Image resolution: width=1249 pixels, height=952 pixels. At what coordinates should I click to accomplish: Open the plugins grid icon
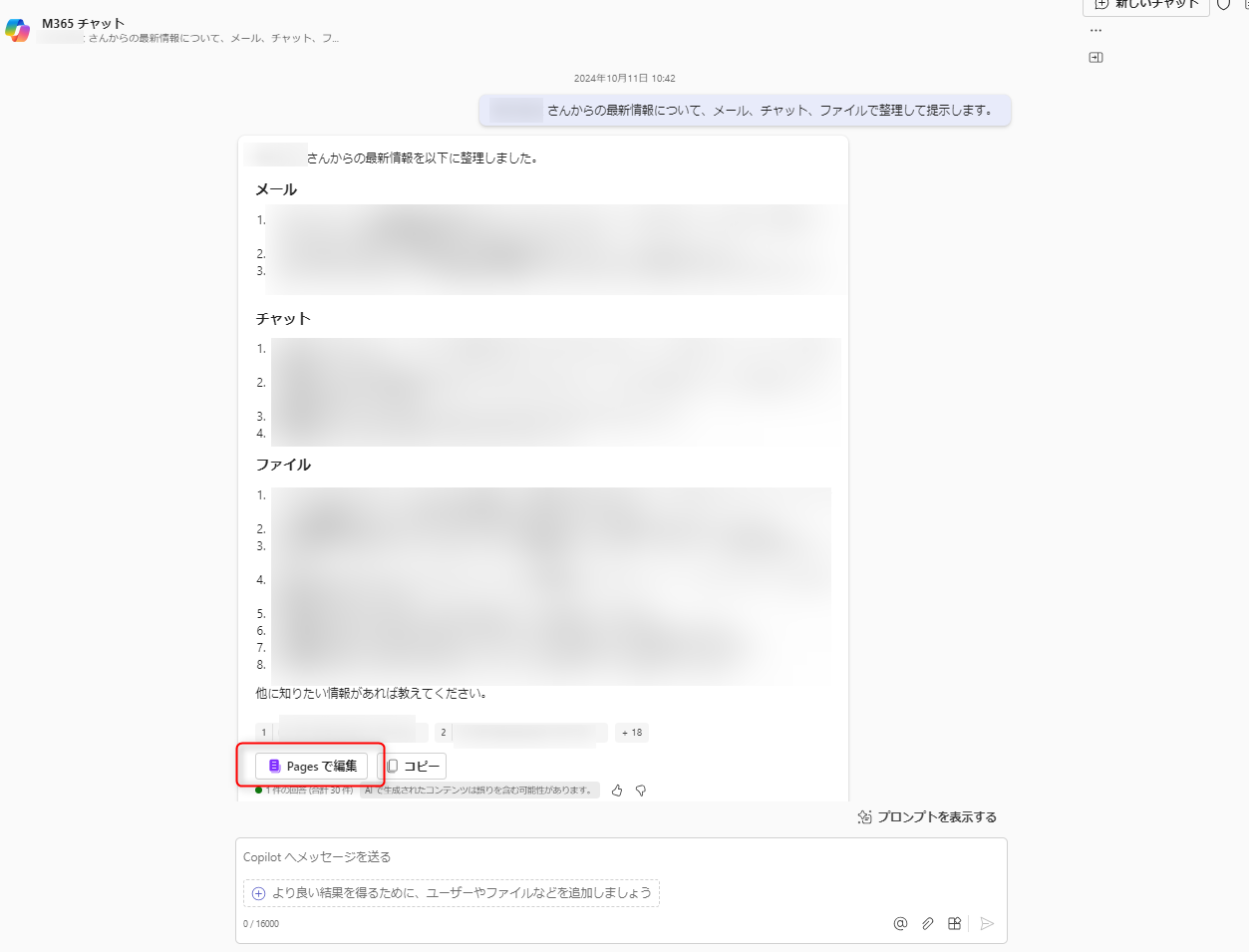954,924
